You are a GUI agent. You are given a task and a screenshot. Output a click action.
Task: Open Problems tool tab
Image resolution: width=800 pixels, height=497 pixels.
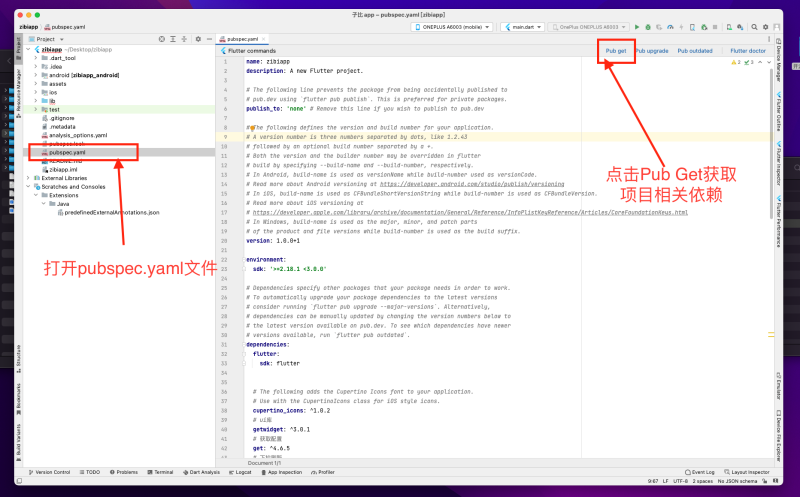pyautogui.click(x=124, y=473)
